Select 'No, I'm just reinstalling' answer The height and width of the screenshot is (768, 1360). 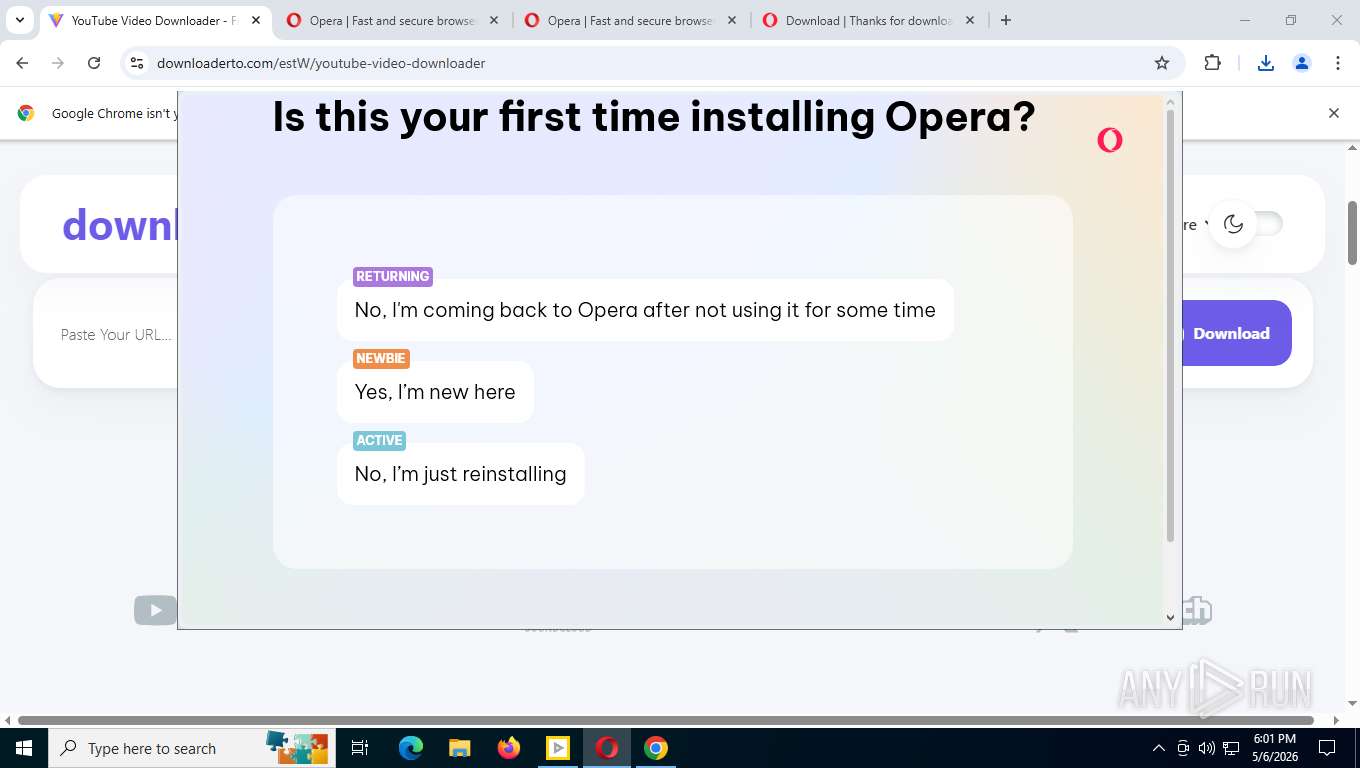(x=461, y=474)
